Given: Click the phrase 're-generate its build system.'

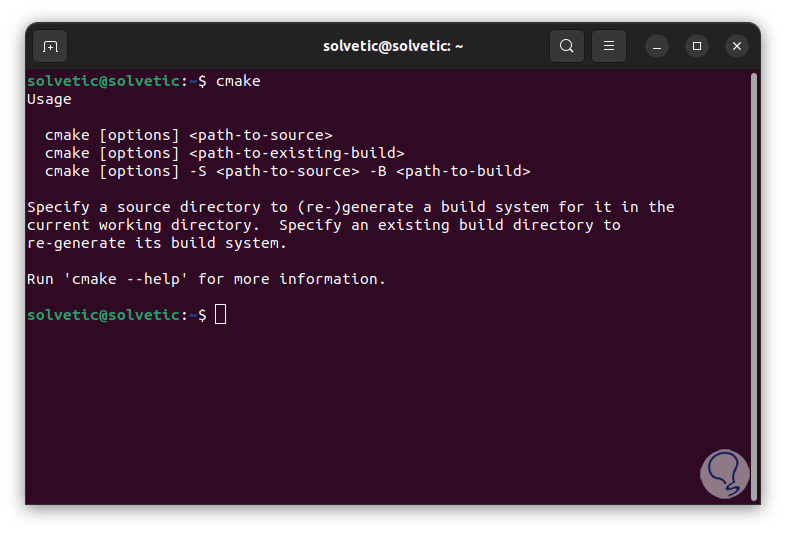Looking at the screenshot, I should click(x=157, y=243).
